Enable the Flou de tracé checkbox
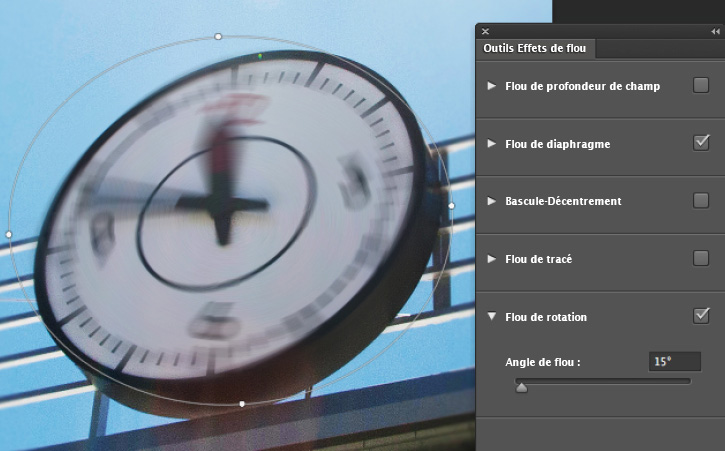725x451 pixels. coord(701,258)
